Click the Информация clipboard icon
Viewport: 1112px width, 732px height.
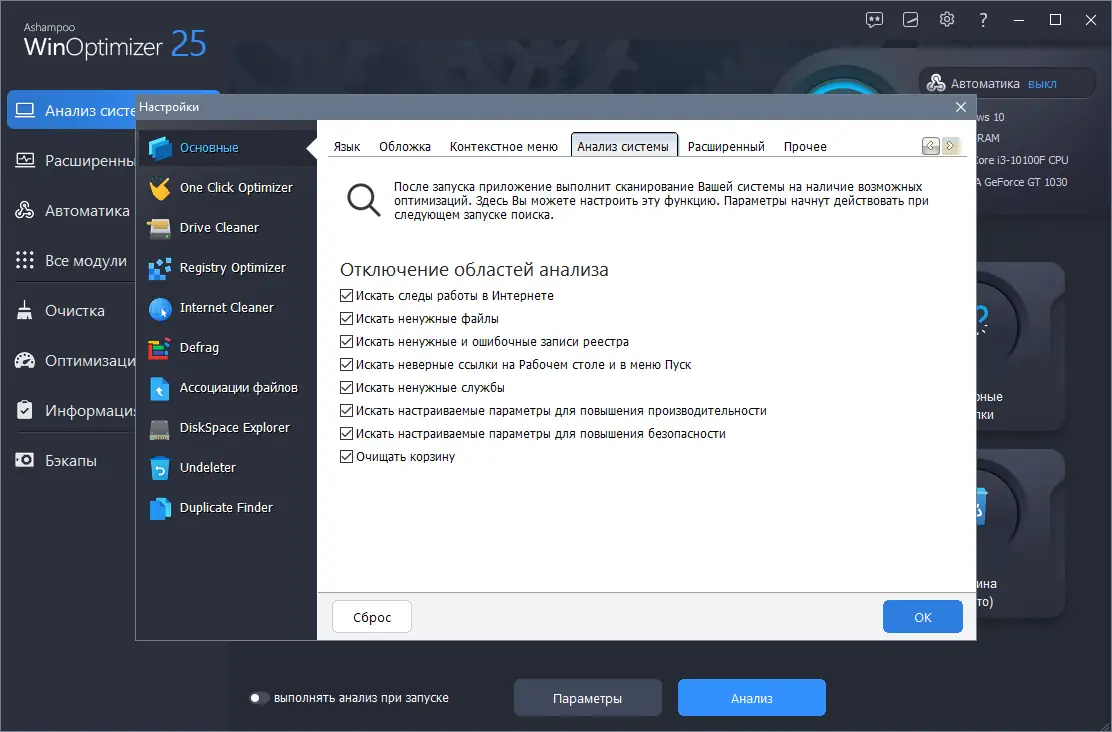25,410
